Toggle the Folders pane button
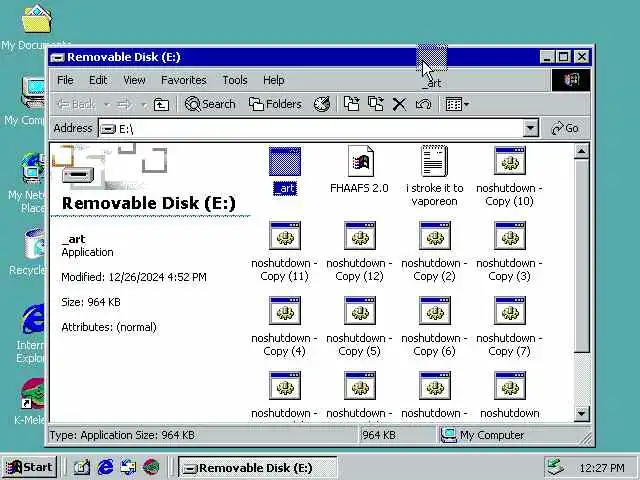Screen dimensions: 640x480 (x=276, y=104)
